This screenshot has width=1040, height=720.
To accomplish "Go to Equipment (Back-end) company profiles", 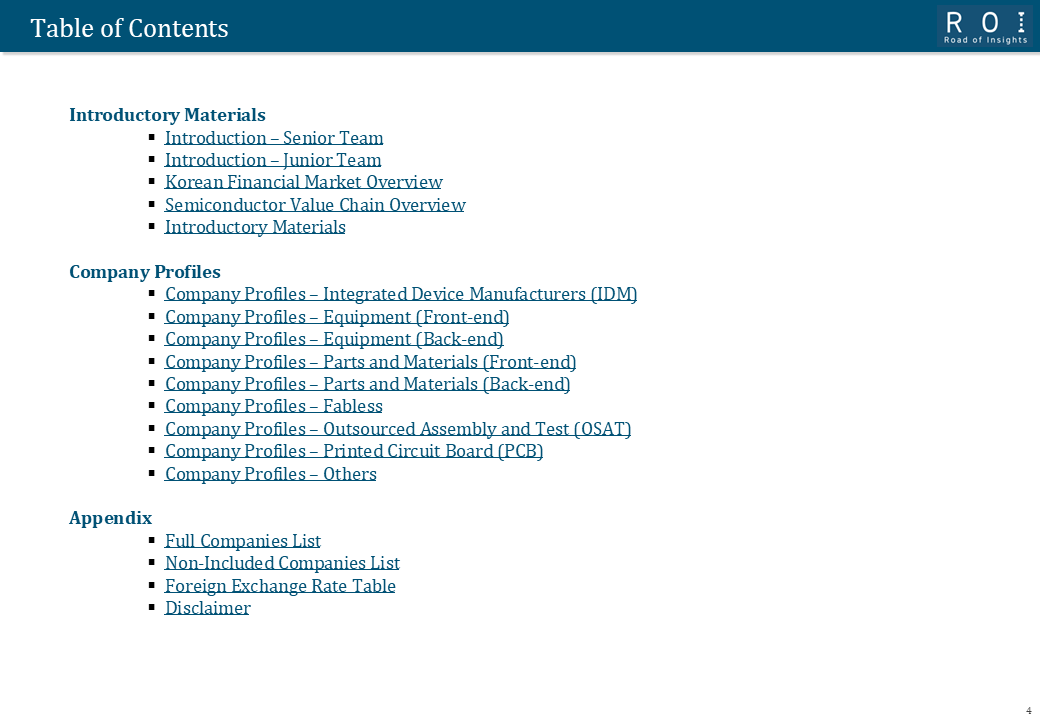I will (334, 339).
